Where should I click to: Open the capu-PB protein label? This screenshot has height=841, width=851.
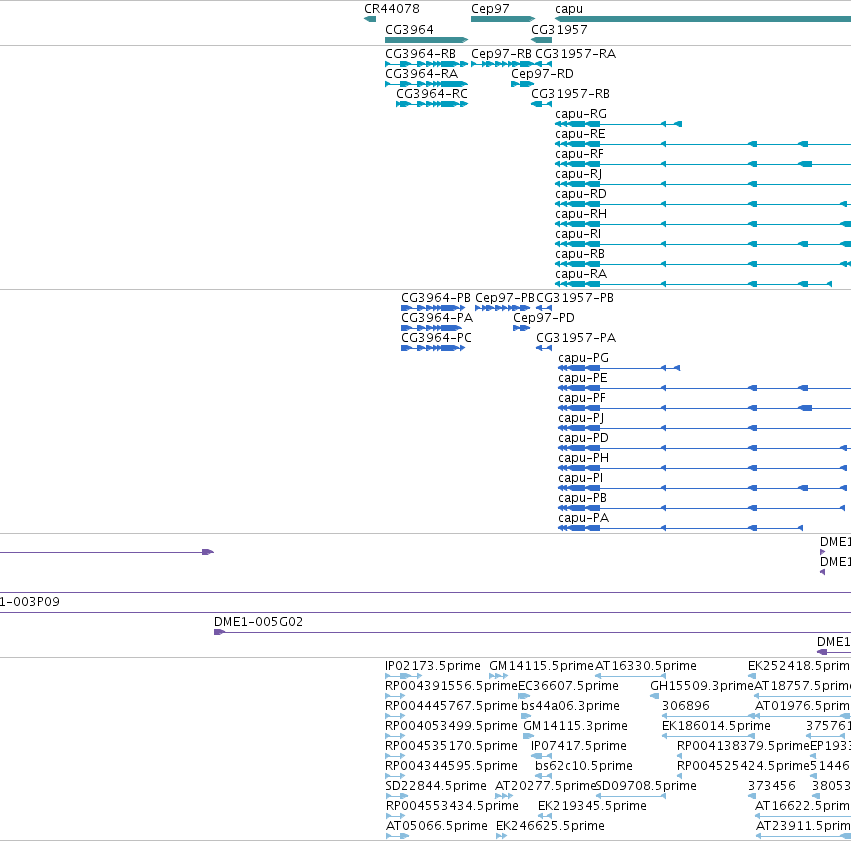click(x=582, y=499)
